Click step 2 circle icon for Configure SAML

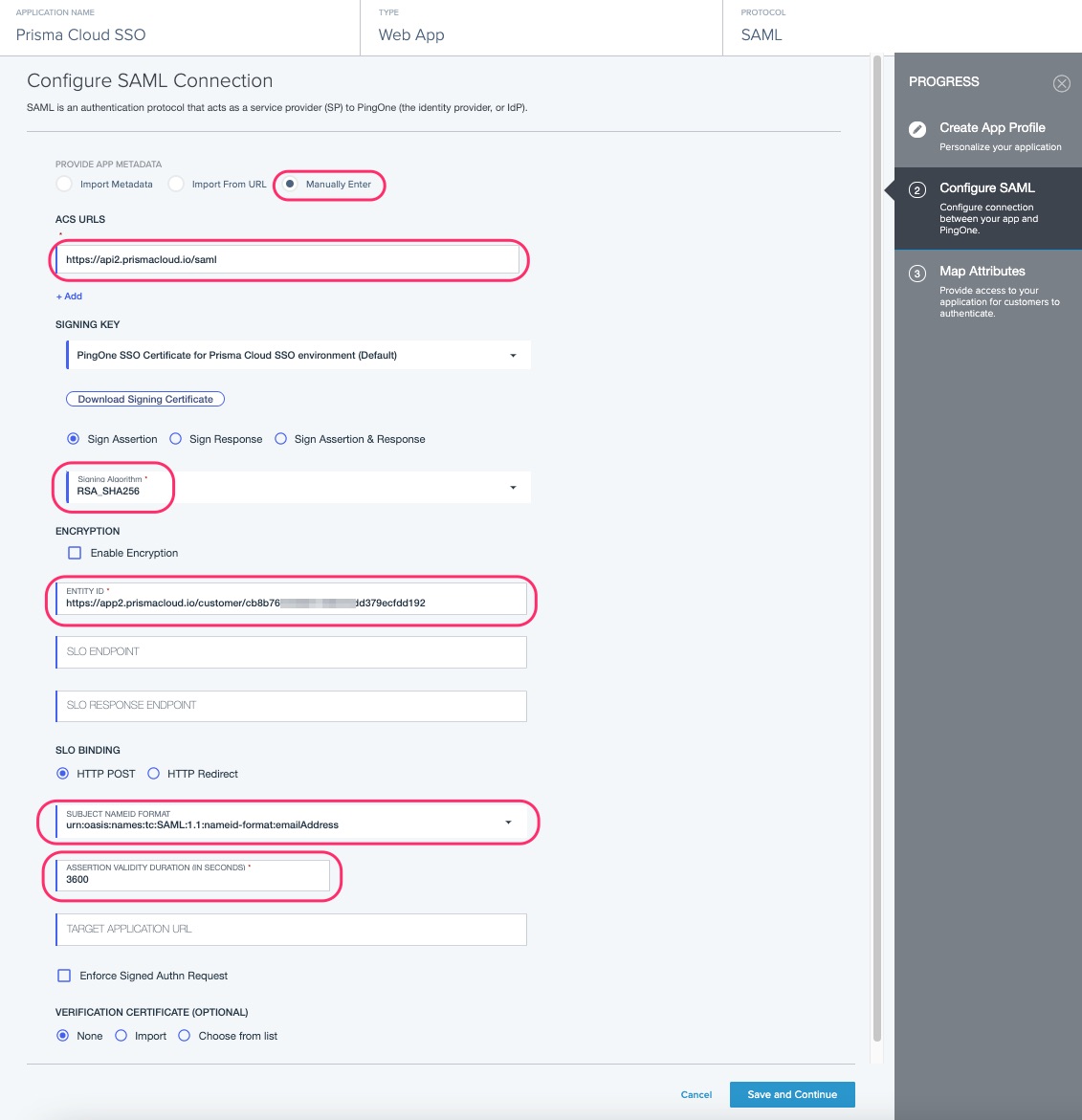point(916,190)
